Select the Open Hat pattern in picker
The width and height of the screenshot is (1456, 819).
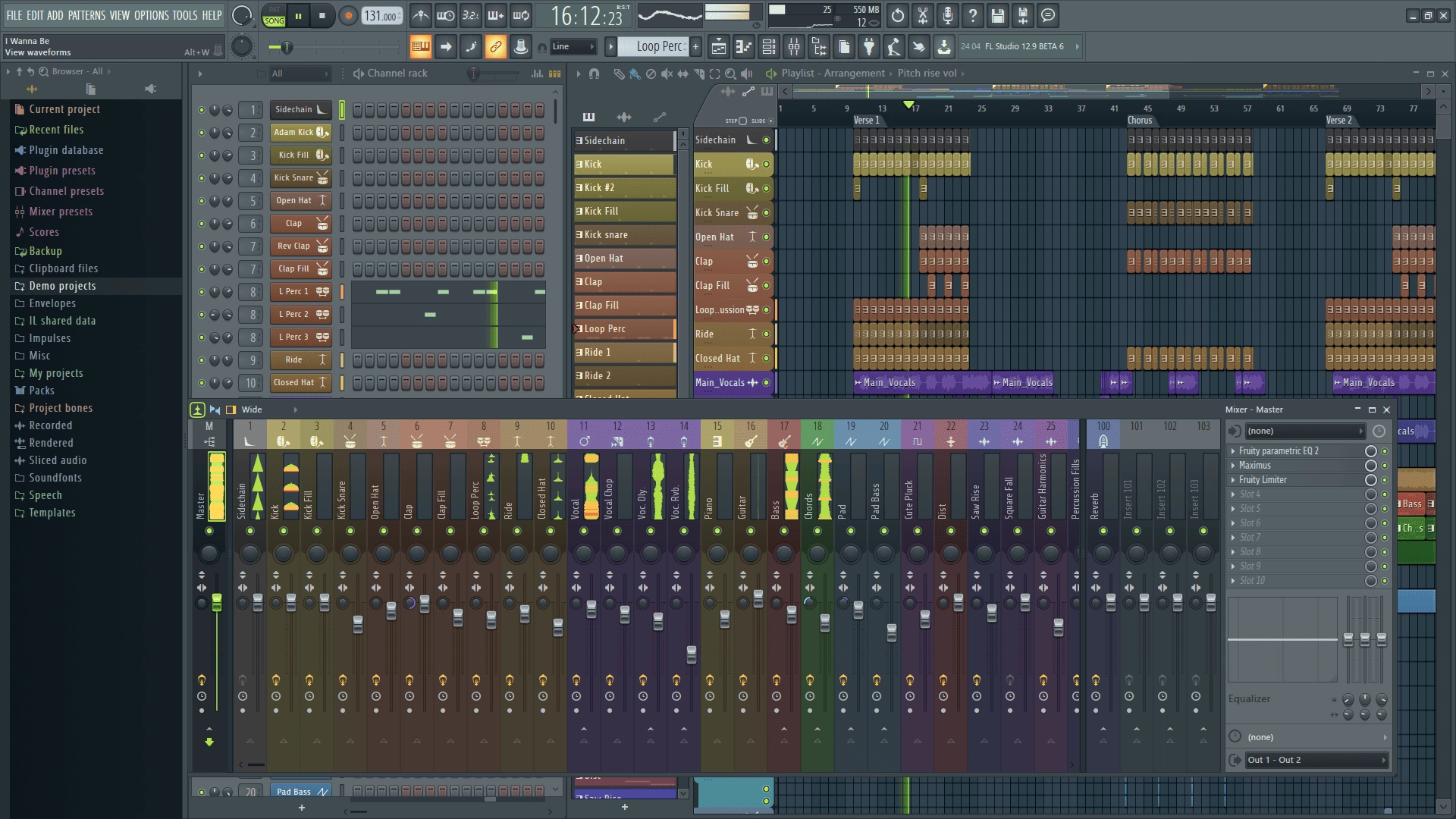(x=624, y=259)
